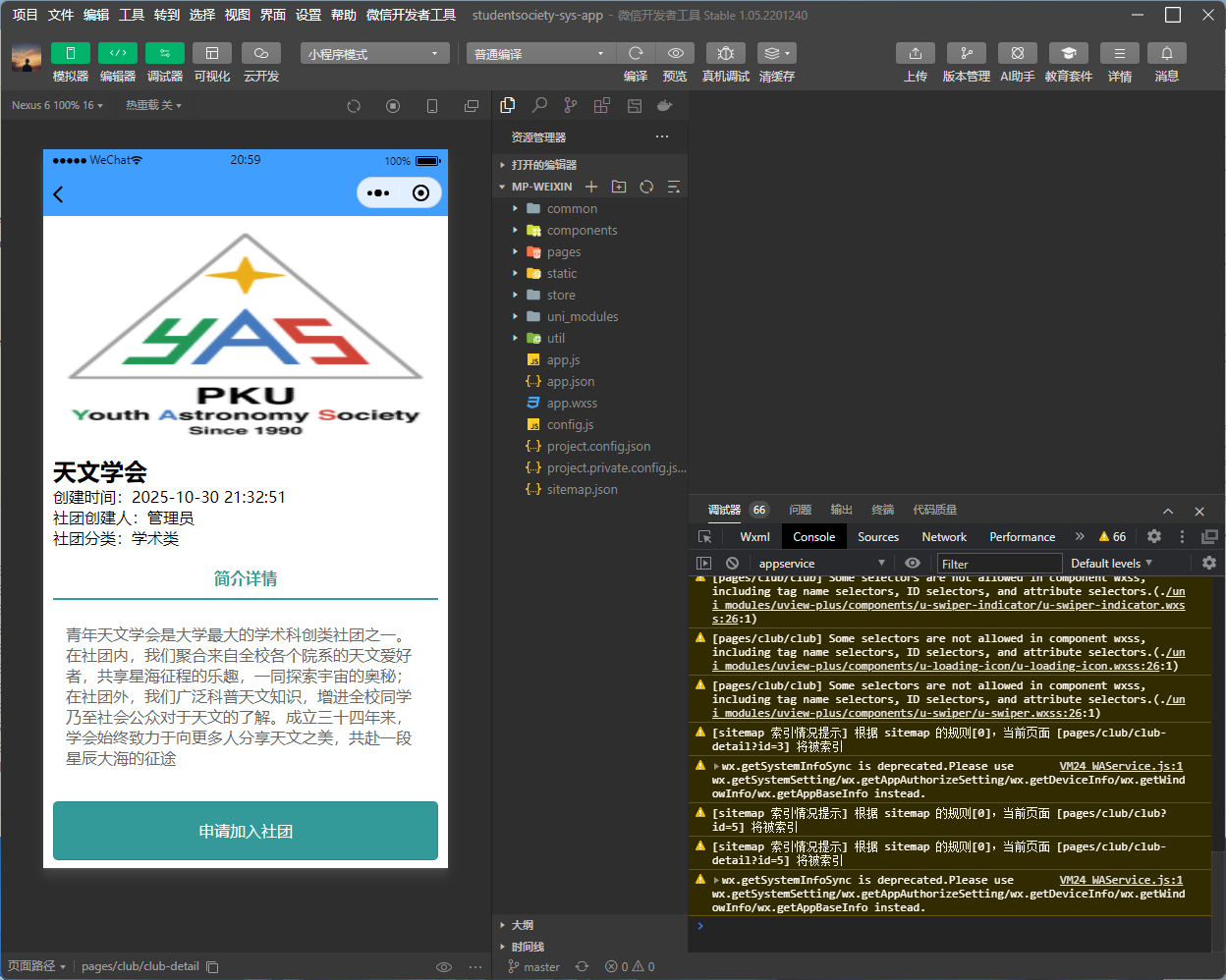Expand the 大纲 outline section
1226x980 pixels.
point(589,925)
